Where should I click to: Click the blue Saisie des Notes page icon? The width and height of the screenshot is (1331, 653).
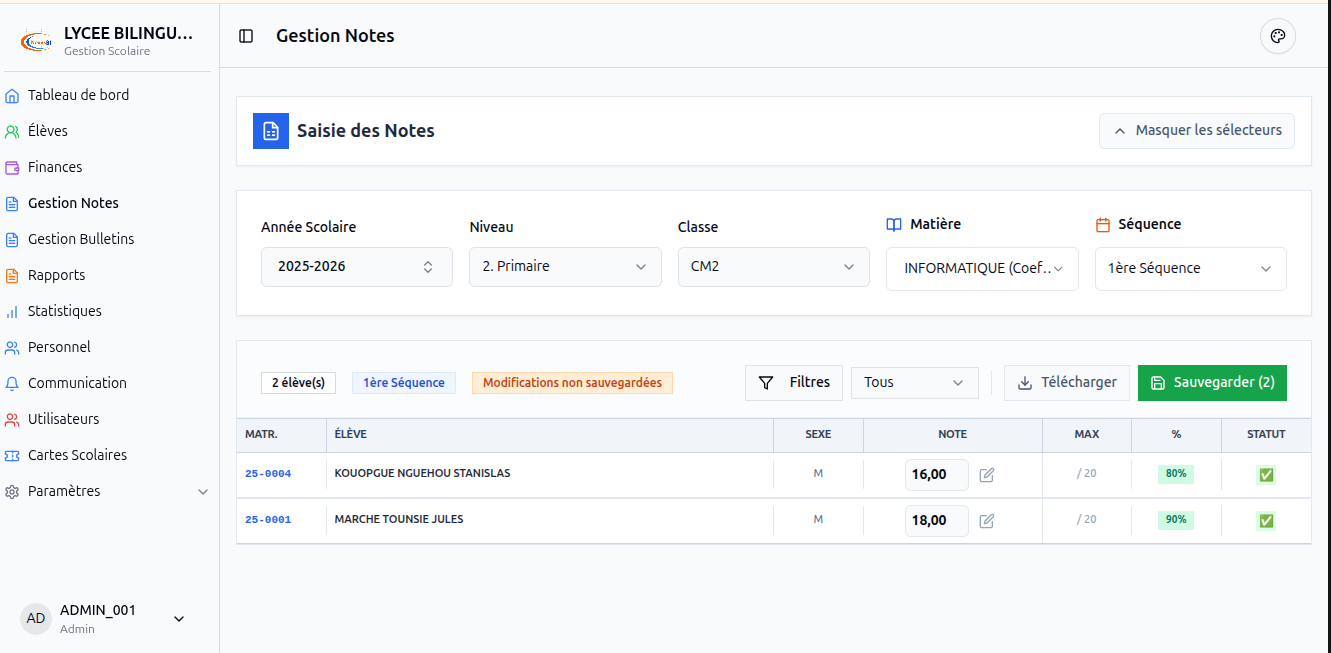point(271,131)
